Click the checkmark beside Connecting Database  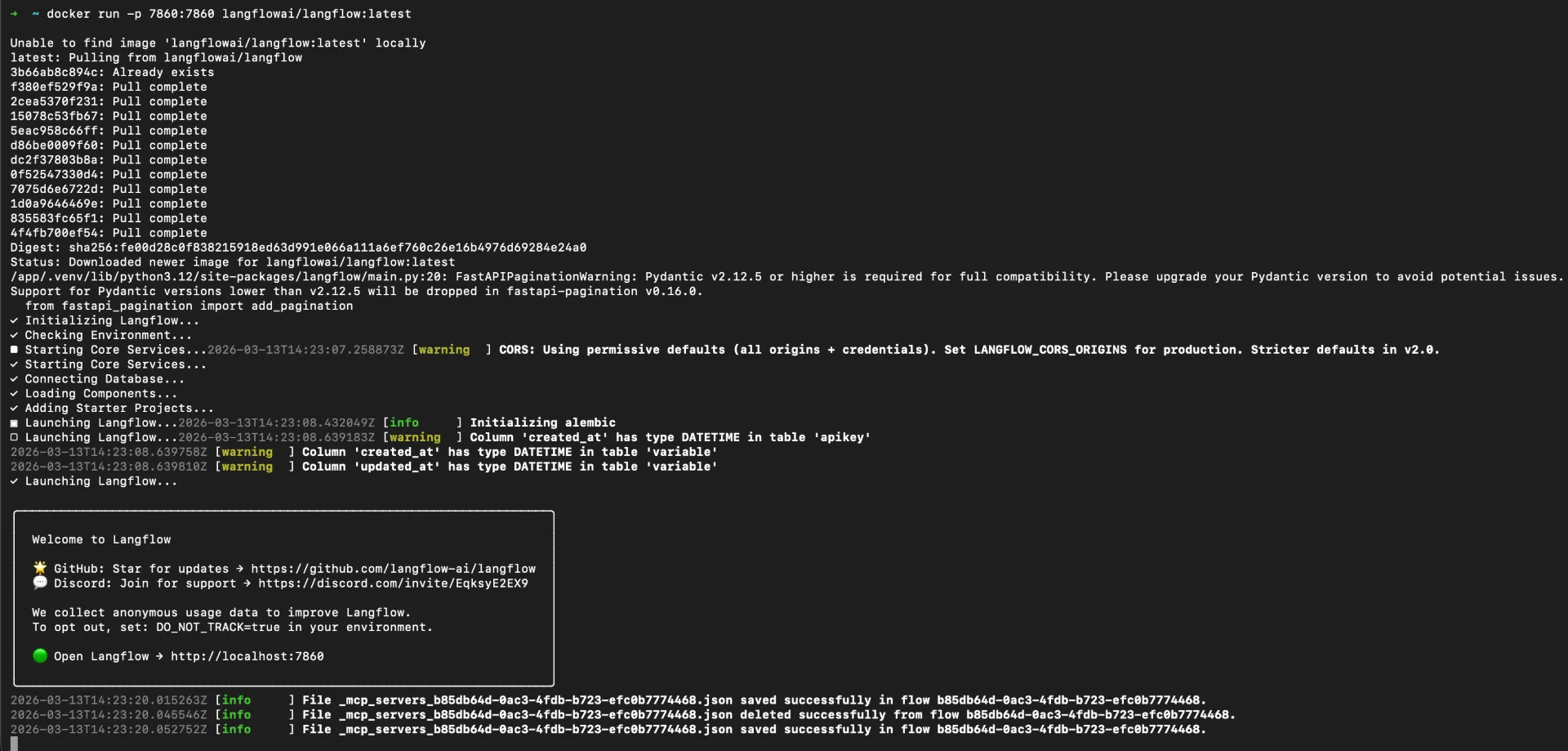click(13, 379)
